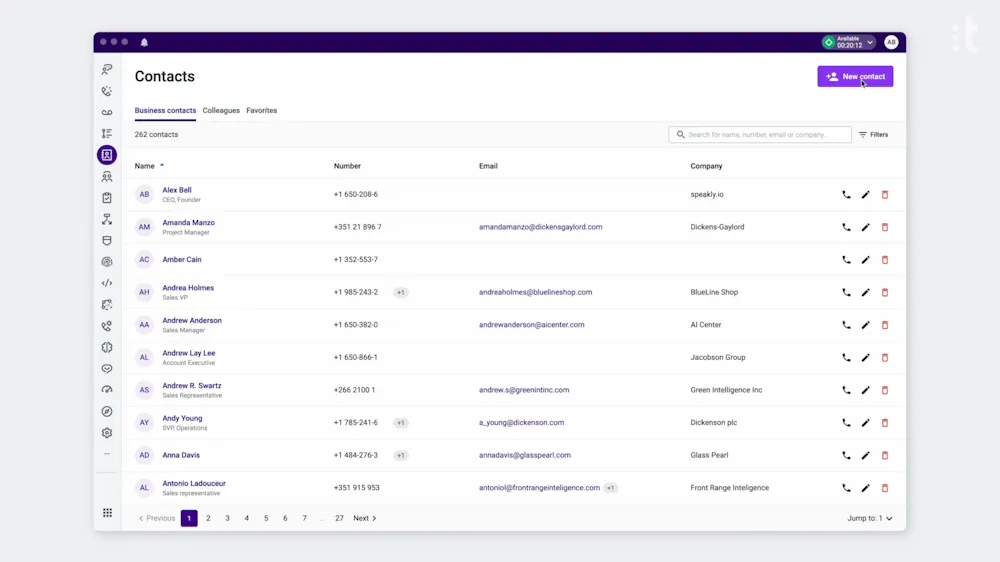
Task: Focus the contacts search field
Action: (760, 135)
